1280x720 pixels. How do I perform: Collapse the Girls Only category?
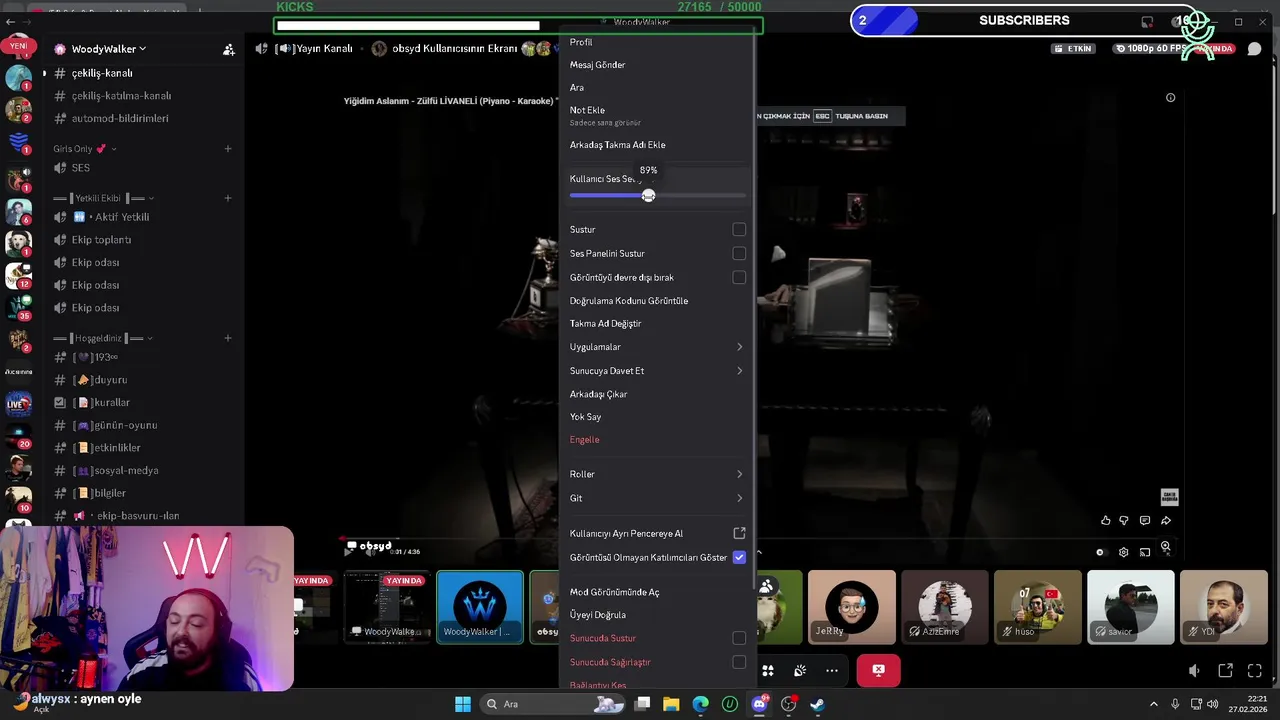(x=85, y=149)
